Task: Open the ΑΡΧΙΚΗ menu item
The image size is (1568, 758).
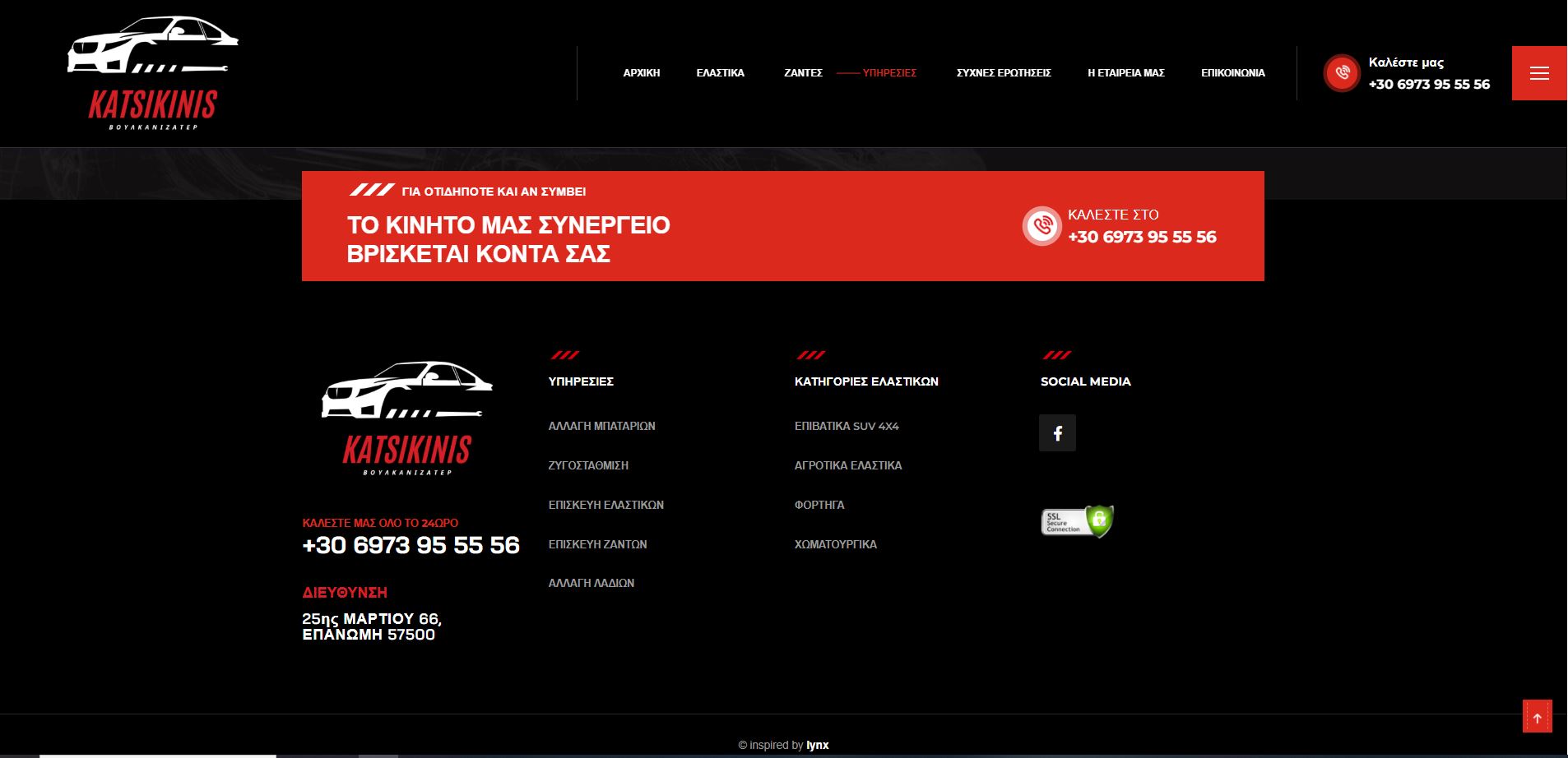Action: point(642,73)
